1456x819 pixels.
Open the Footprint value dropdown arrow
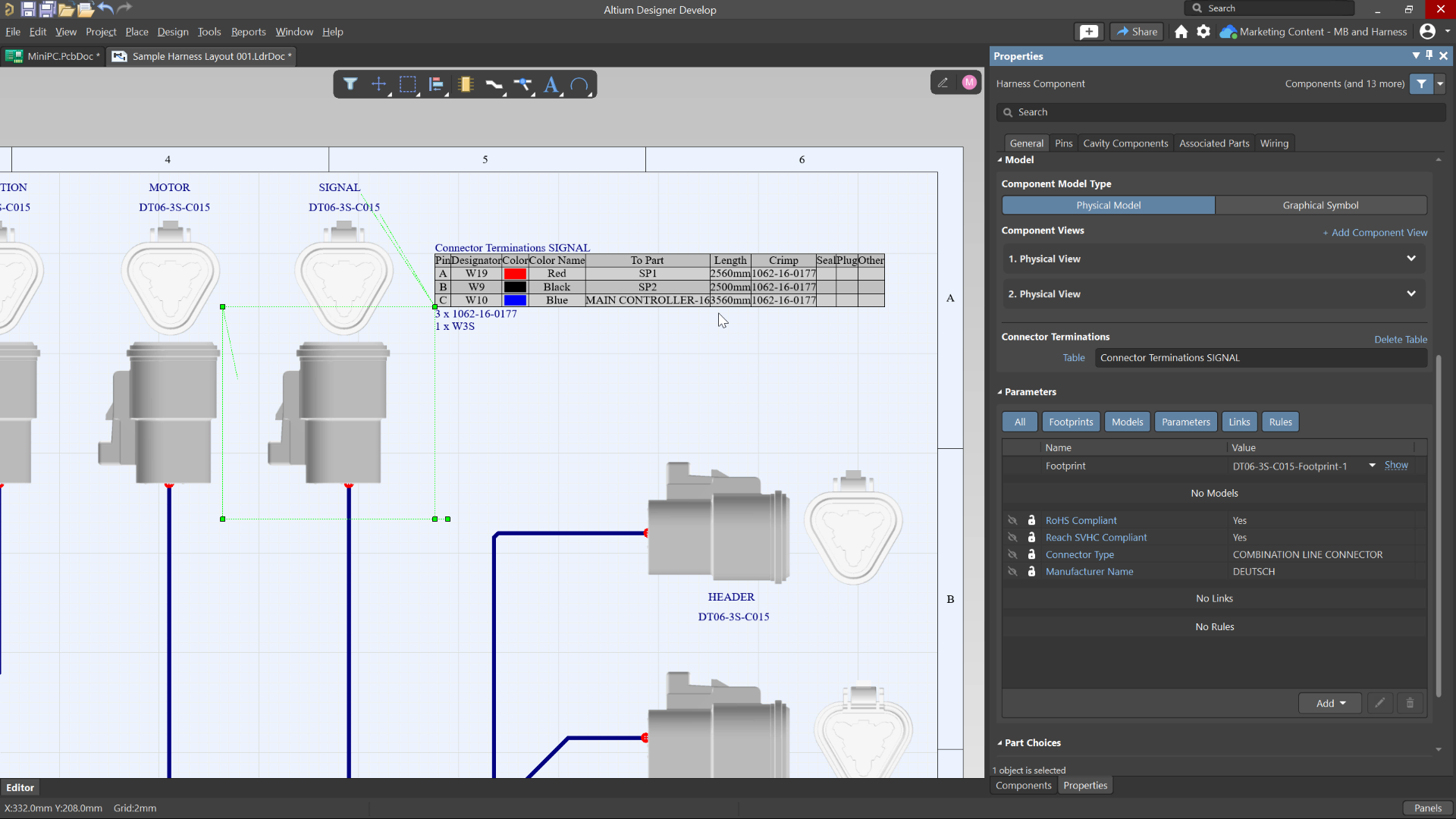coord(1372,466)
